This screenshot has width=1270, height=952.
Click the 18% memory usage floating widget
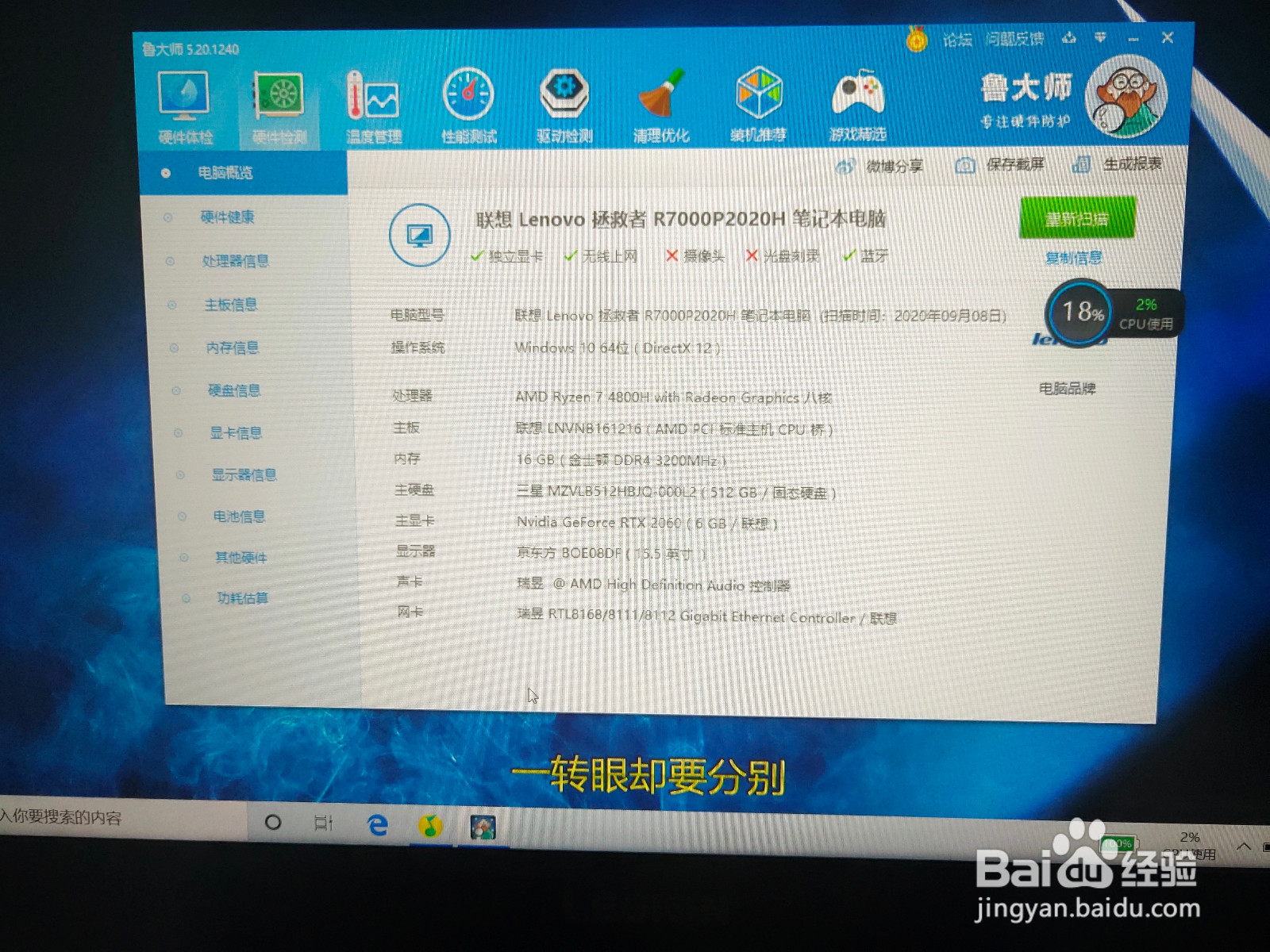point(1080,312)
